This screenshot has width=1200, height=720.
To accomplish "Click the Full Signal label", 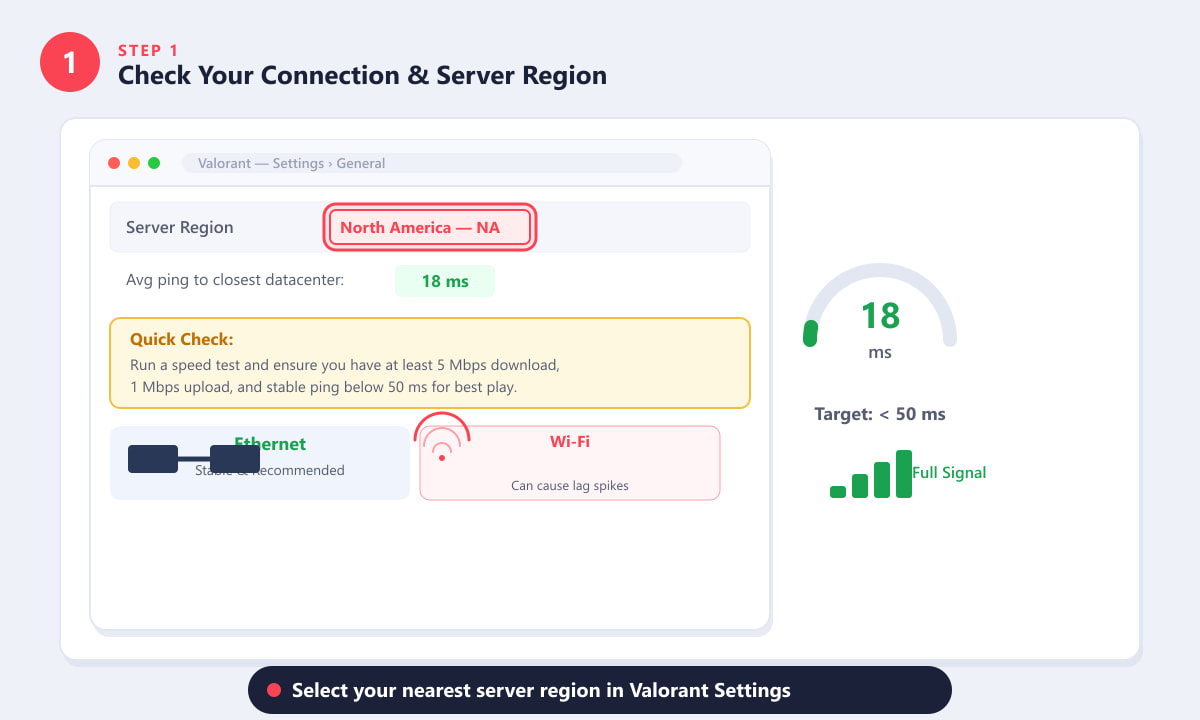I will 949,472.
